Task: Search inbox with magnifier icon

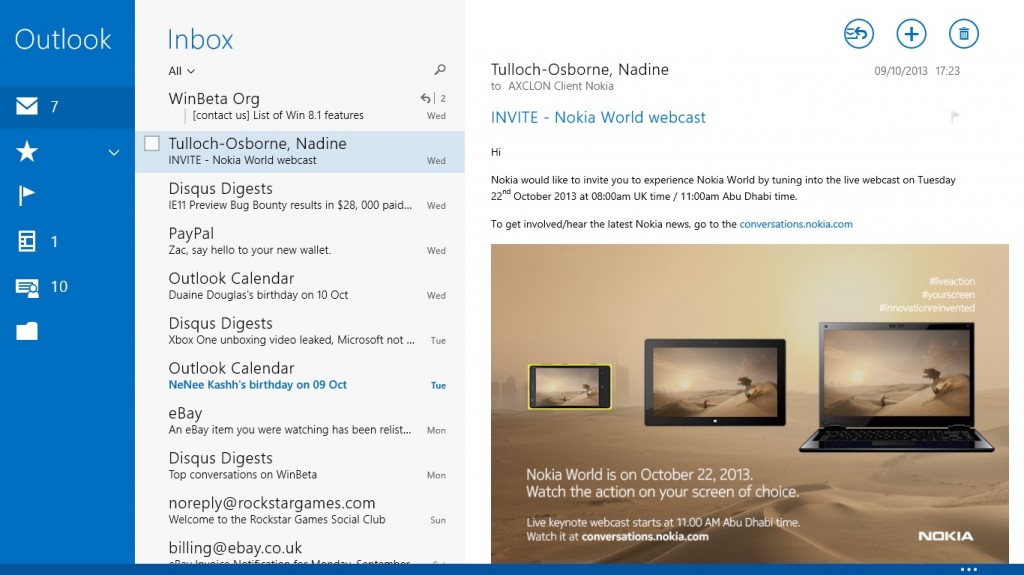Action: click(440, 69)
